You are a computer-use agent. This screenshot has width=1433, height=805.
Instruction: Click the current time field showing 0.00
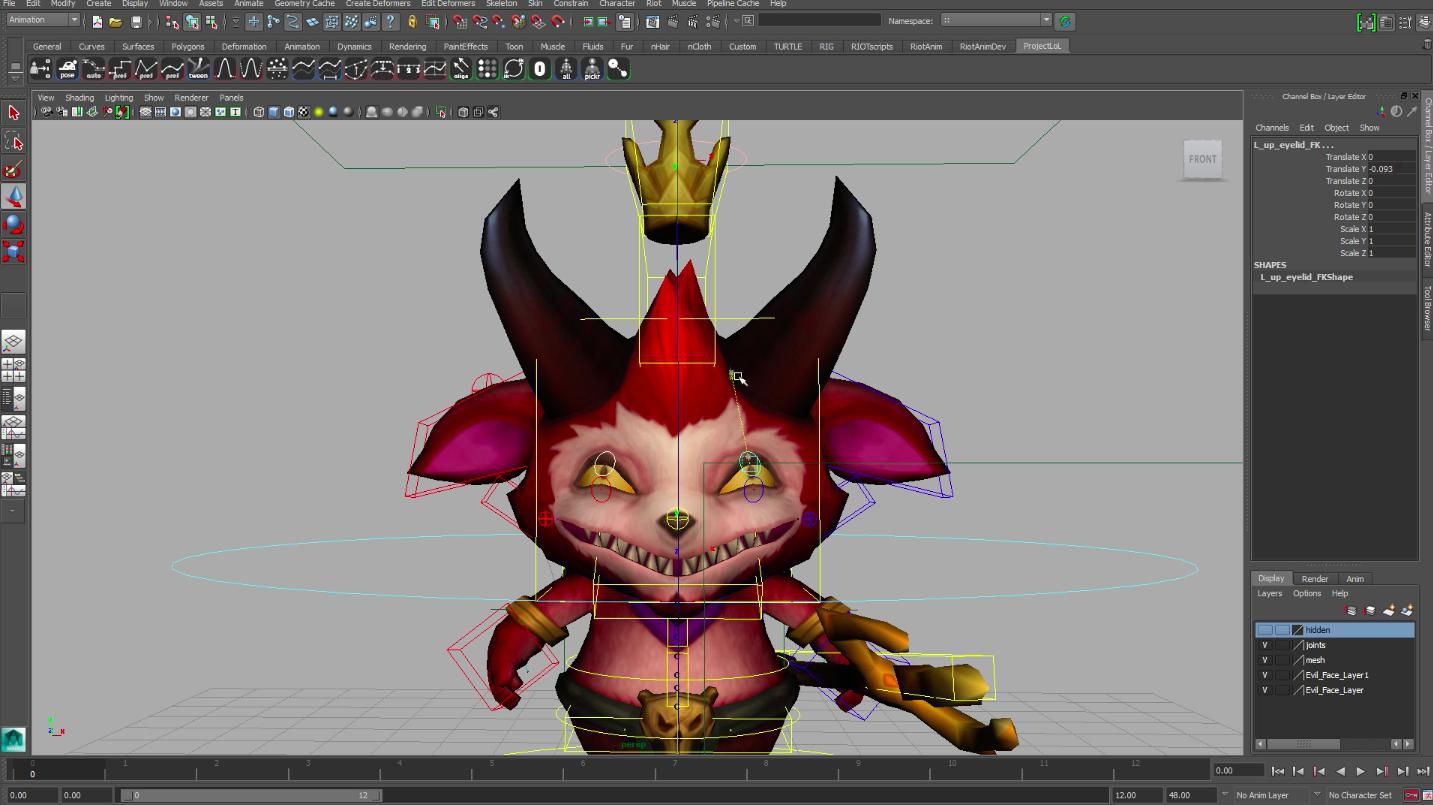(1238, 771)
